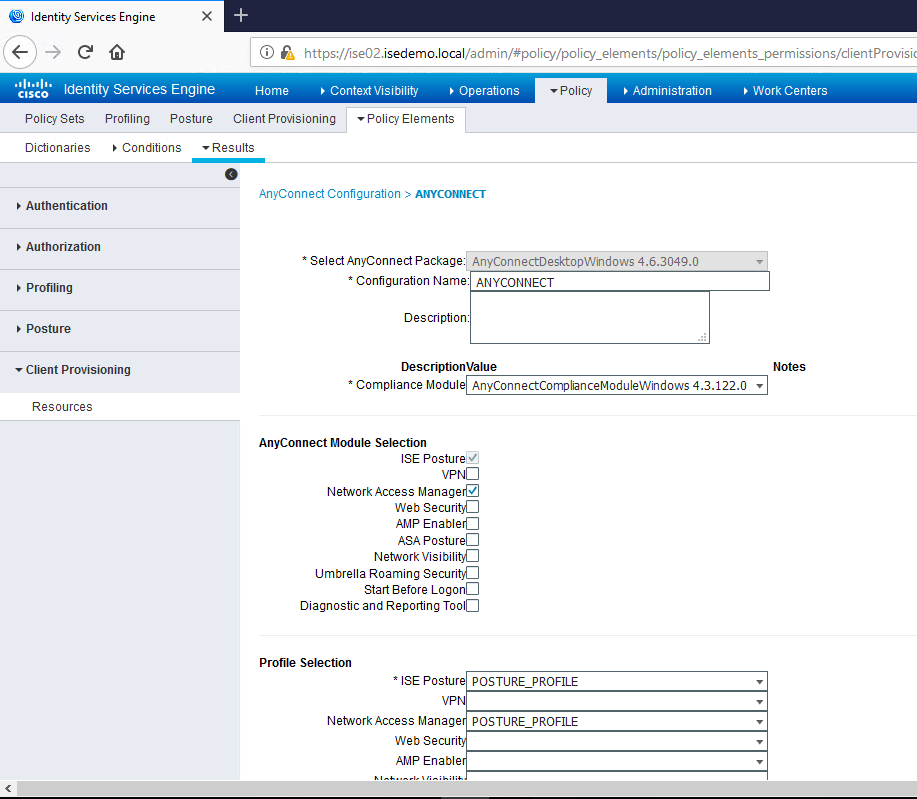Click the Identity Services Engine tab favicon
This screenshot has height=799, width=917.
[16, 16]
